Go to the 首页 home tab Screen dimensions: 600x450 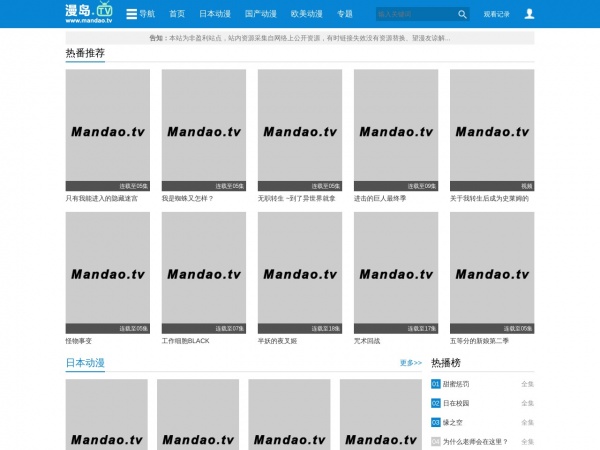click(177, 14)
